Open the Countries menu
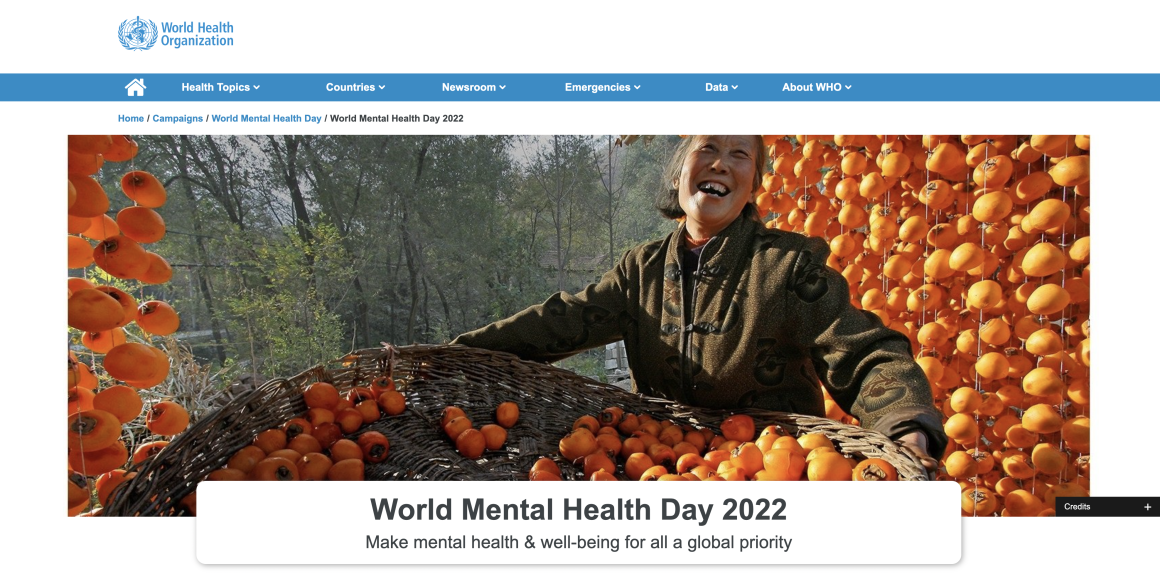Viewport: 1160px width, 584px height. pyautogui.click(x=355, y=87)
